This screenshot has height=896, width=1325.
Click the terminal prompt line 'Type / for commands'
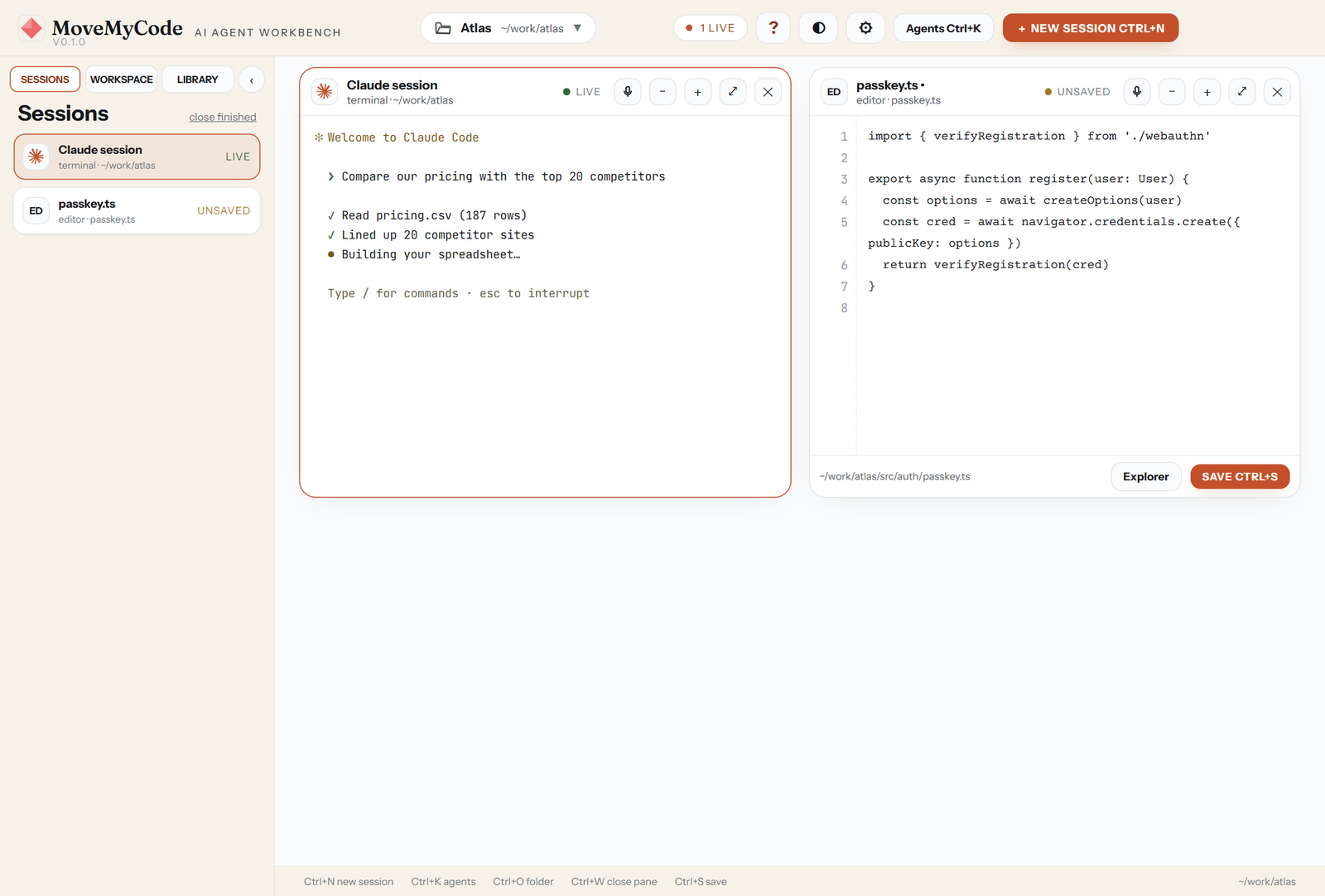click(459, 293)
